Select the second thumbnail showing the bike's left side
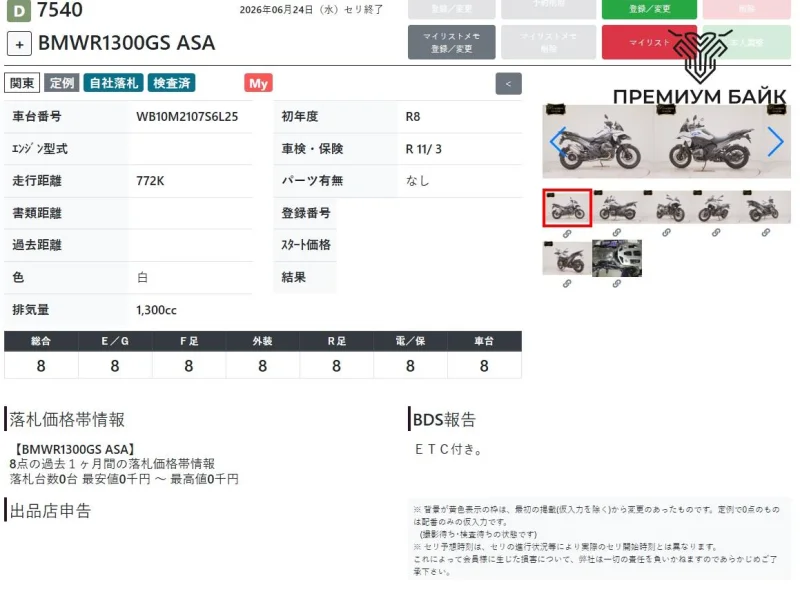Viewport: 800px width, 600px height. [617, 207]
